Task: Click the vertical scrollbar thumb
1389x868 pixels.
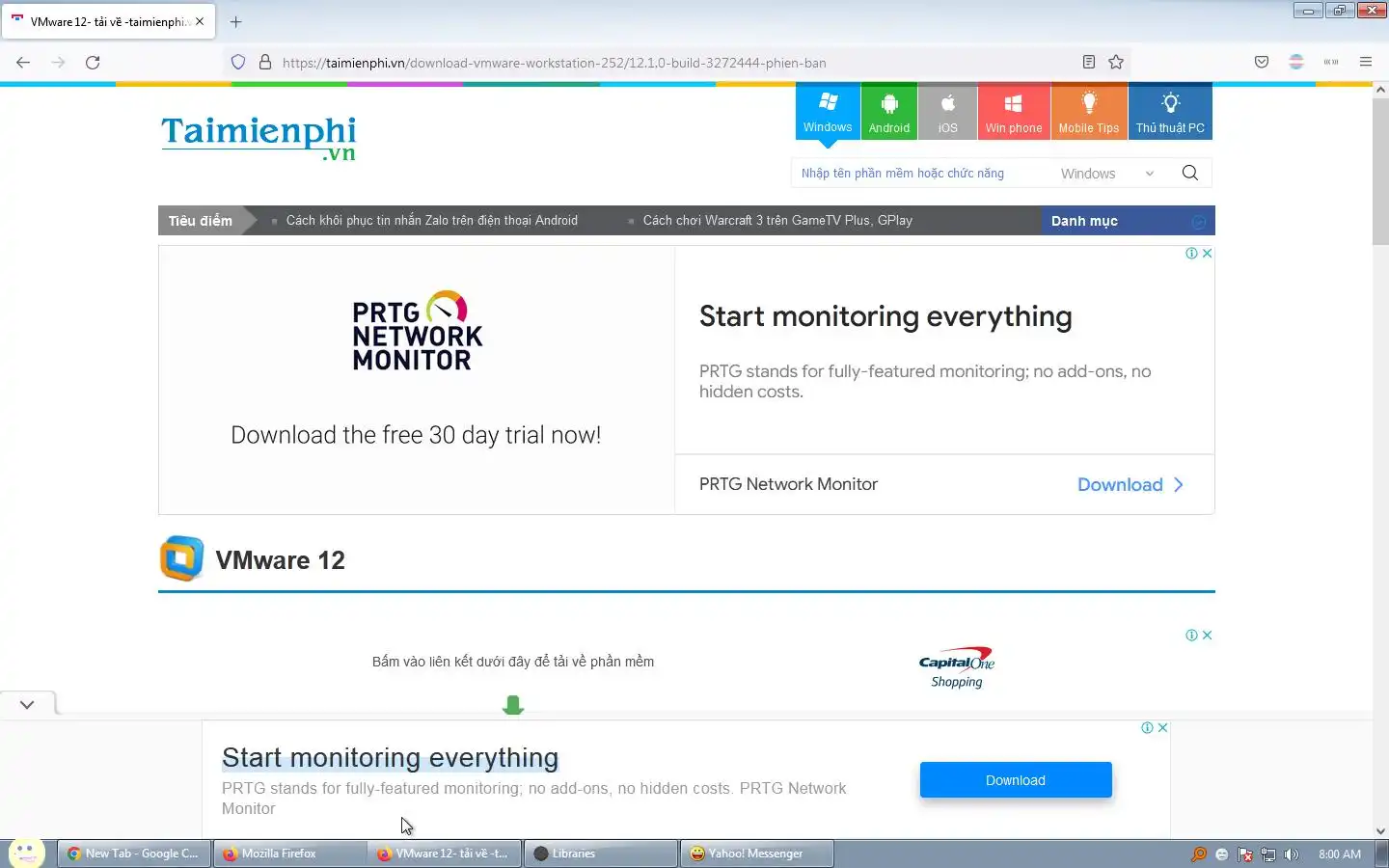Action: 1380,172
